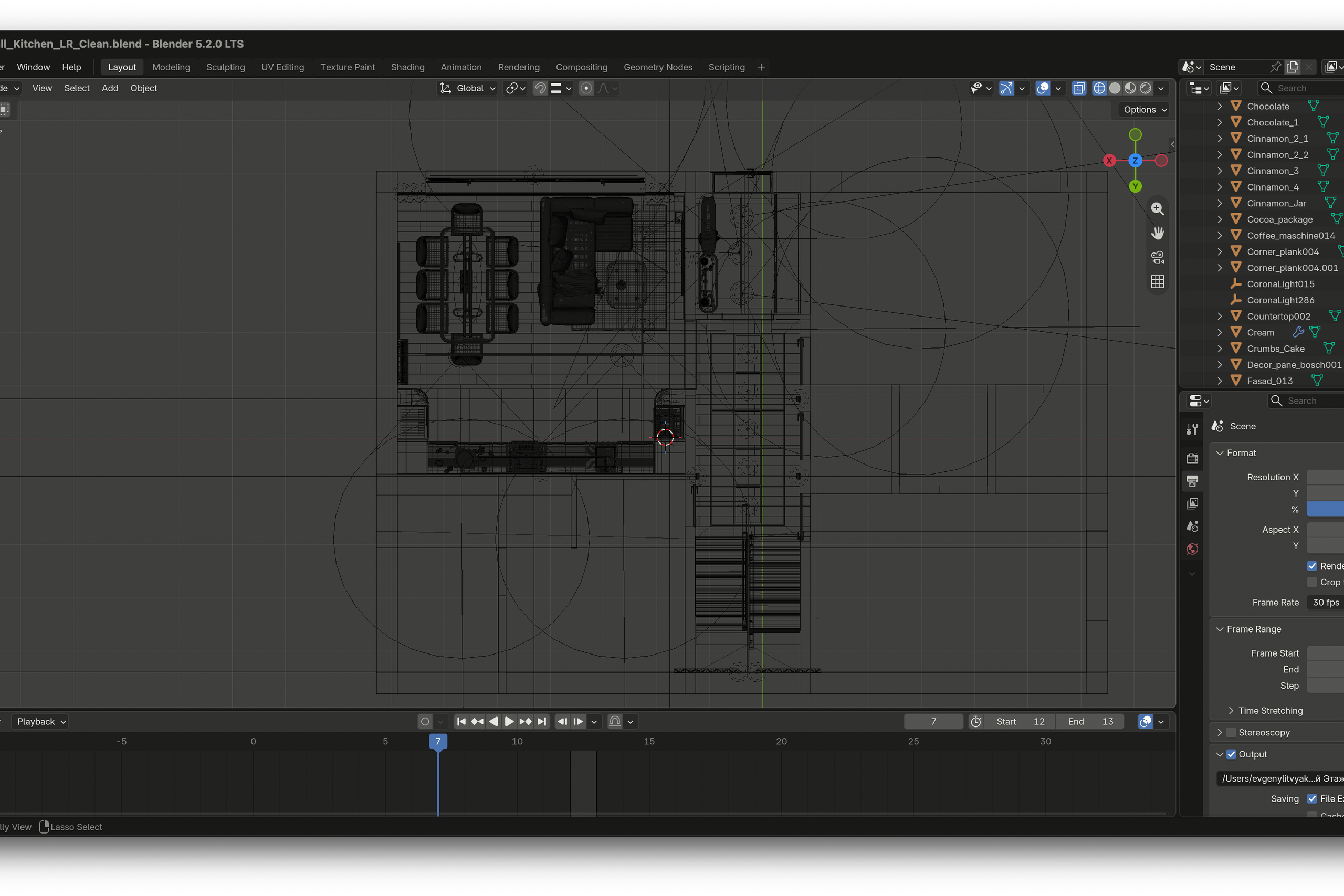This screenshot has width=1344, height=896.
Task: Toggle camera view icon in viewport
Action: (x=1157, y=258)
